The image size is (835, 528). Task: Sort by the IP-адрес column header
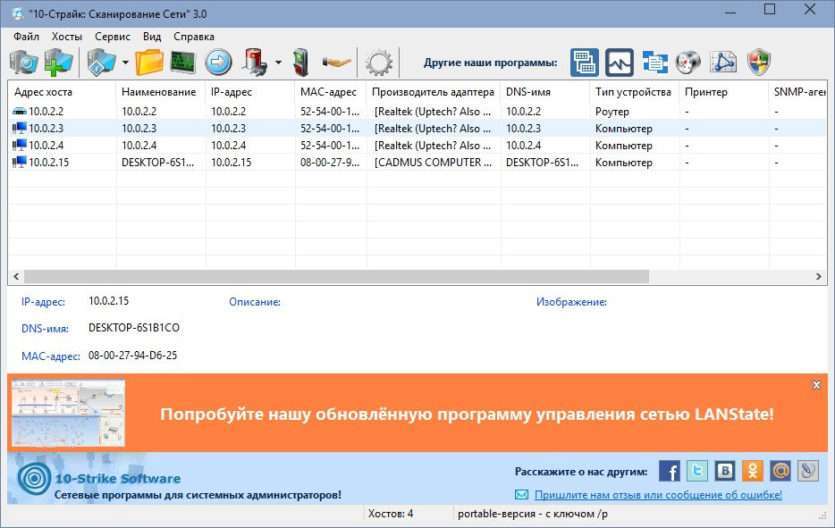pyautogui.click(x=250, y=92)
